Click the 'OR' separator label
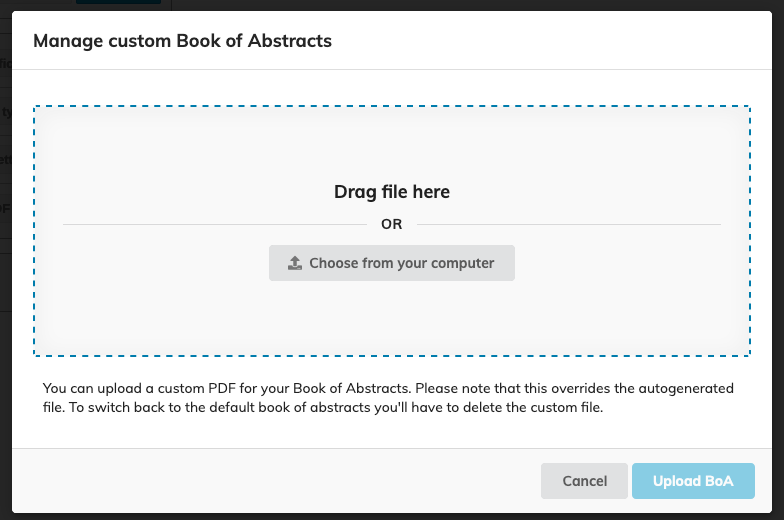 point(392,224)
